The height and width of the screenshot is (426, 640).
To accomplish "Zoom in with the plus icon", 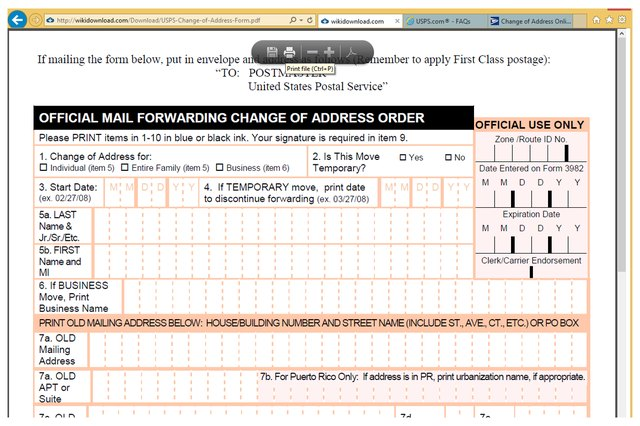I will point(329,52).
